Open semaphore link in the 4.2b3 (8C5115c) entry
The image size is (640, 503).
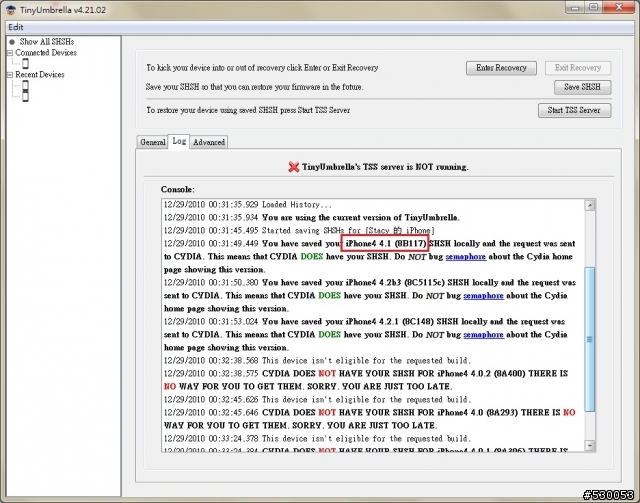tap(483, 296)
